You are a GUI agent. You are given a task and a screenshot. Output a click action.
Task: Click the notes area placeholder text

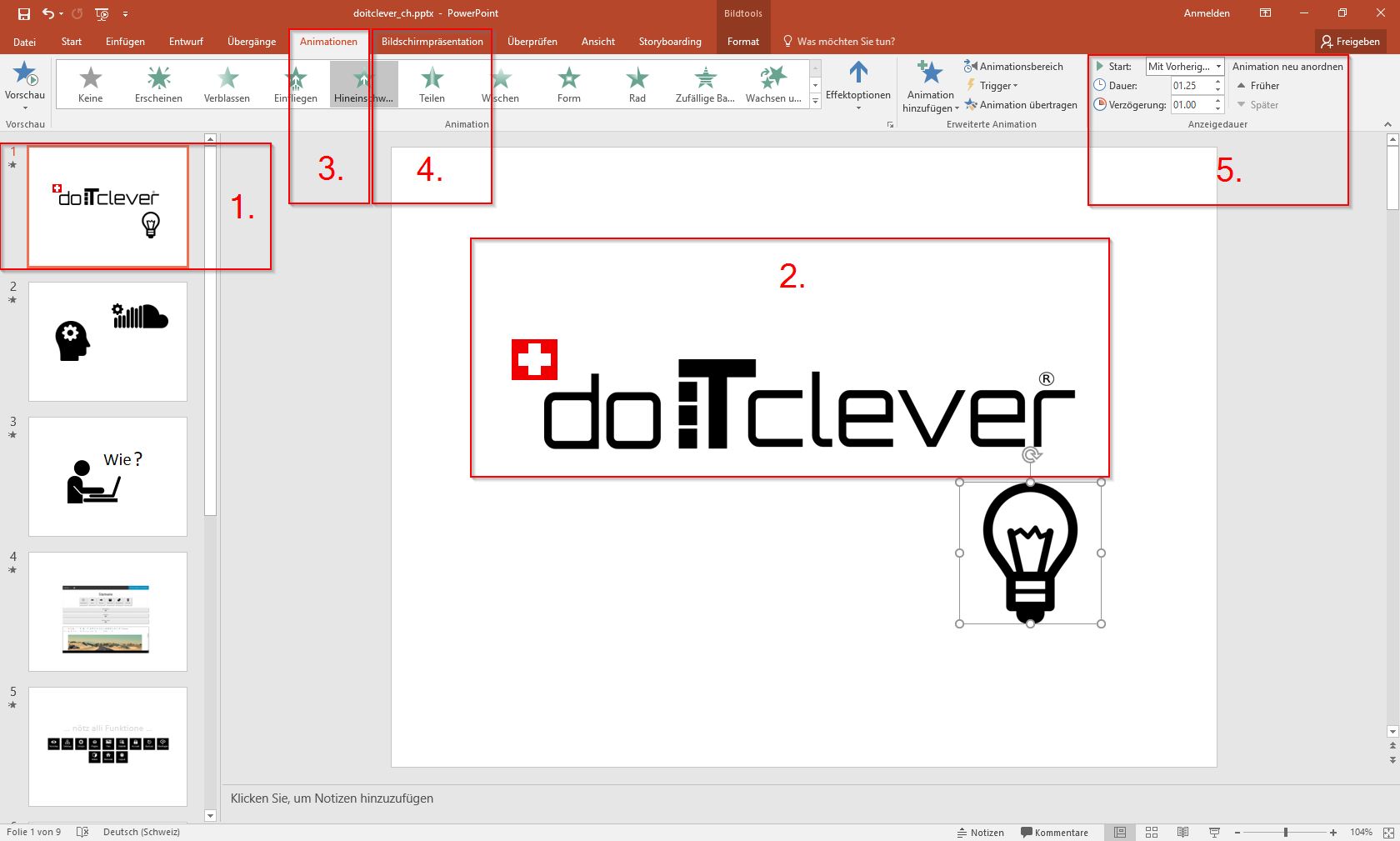(x=332, y=798)
